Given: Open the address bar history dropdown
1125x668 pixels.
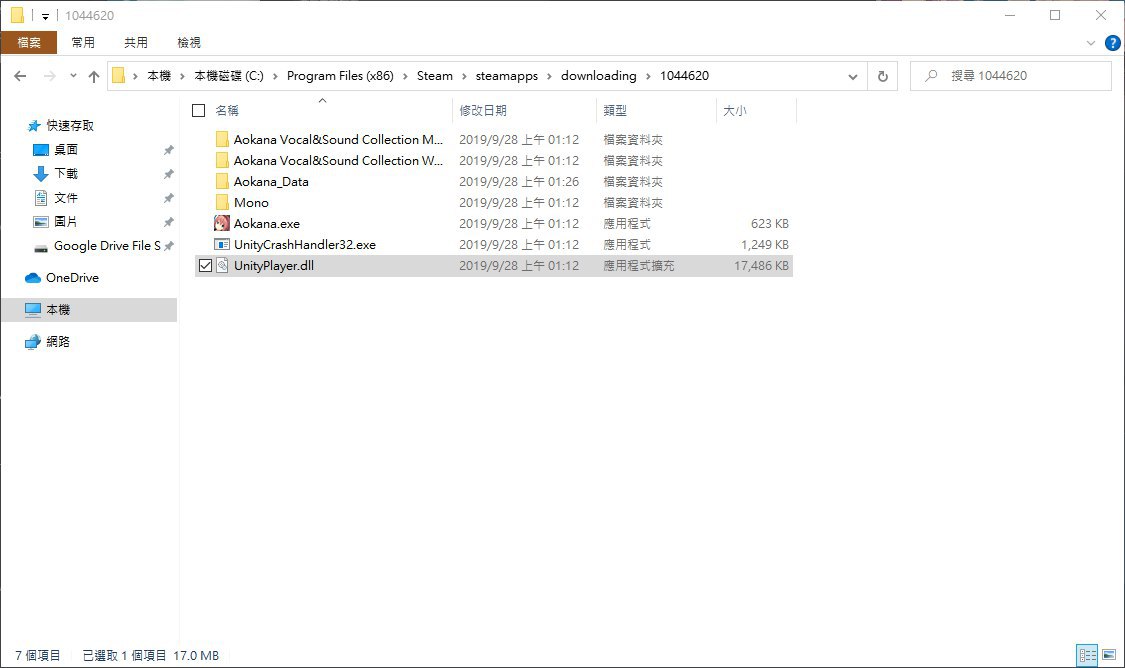Looking at the screenshot, I should point(852,76).
